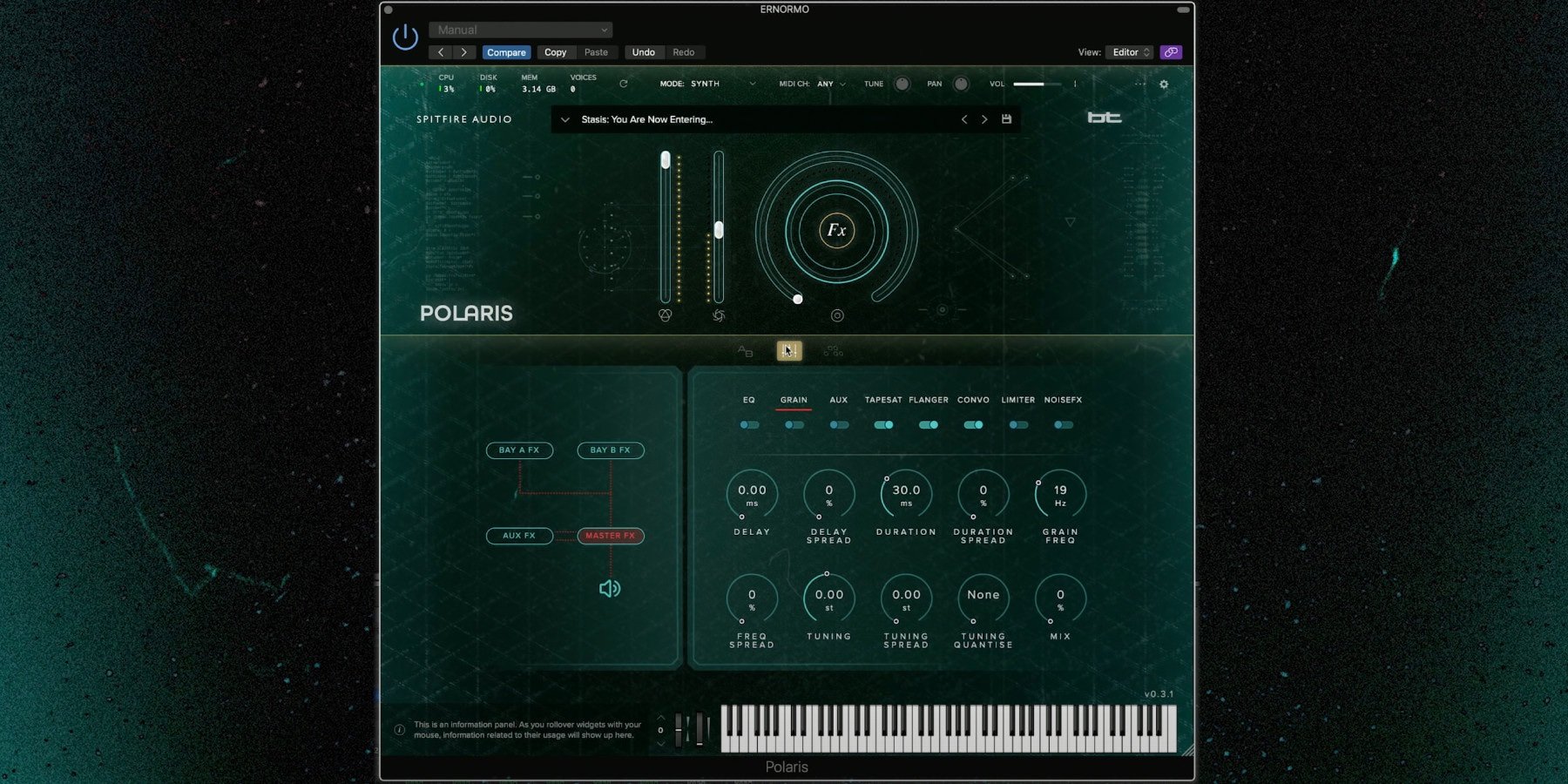
Task: Click the BAY A FX button
Action: 519,450
